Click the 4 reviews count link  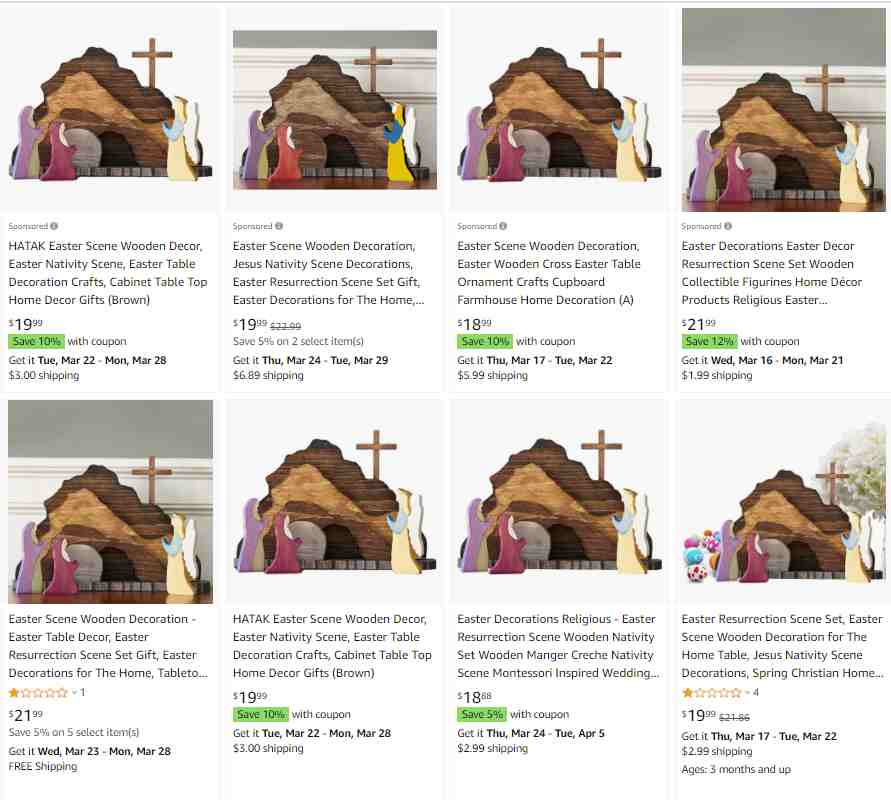756,693
